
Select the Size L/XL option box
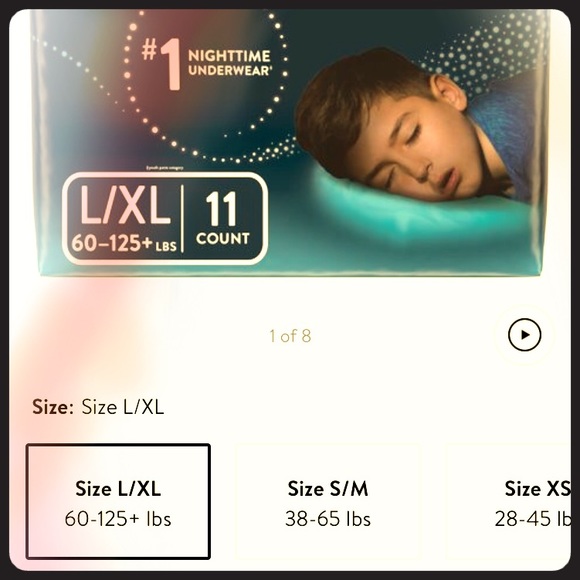[118, 501]
